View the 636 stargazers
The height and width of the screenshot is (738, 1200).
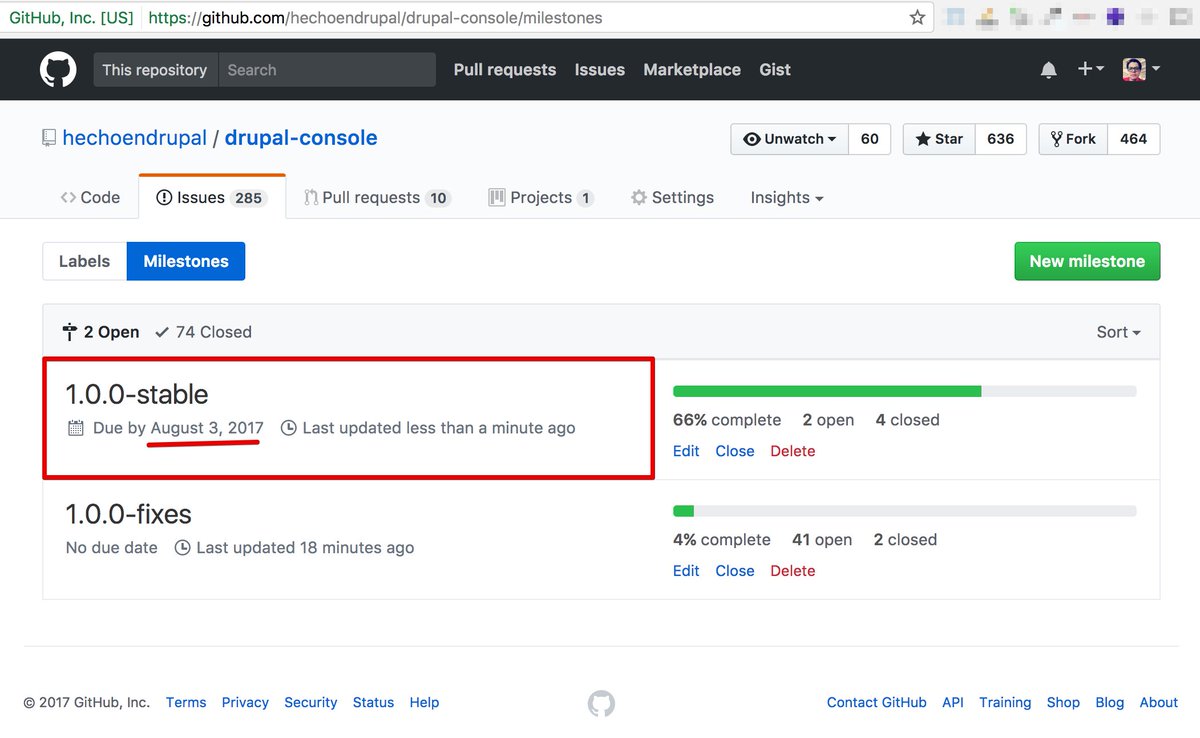pyautogui.click(x=1000, y=139)
